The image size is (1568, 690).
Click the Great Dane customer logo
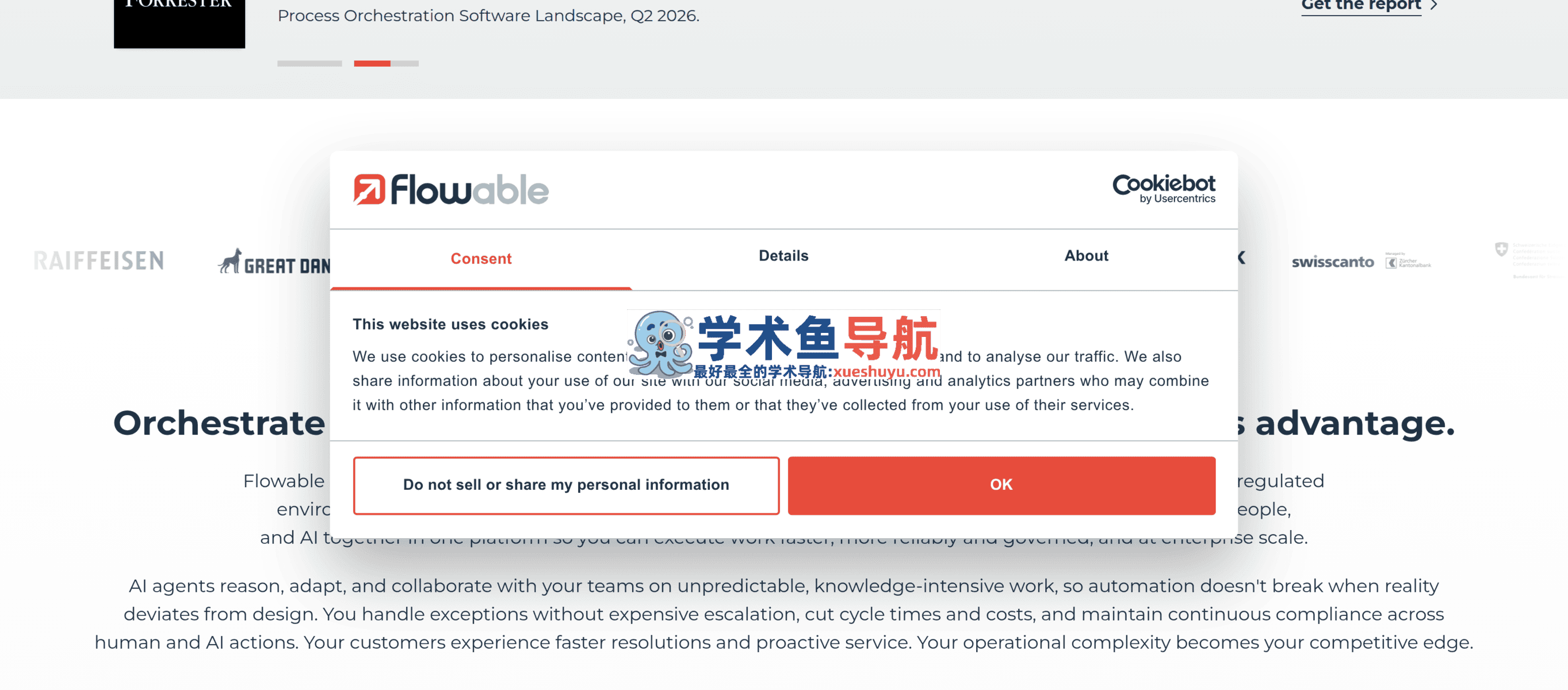tap(274, 262)
